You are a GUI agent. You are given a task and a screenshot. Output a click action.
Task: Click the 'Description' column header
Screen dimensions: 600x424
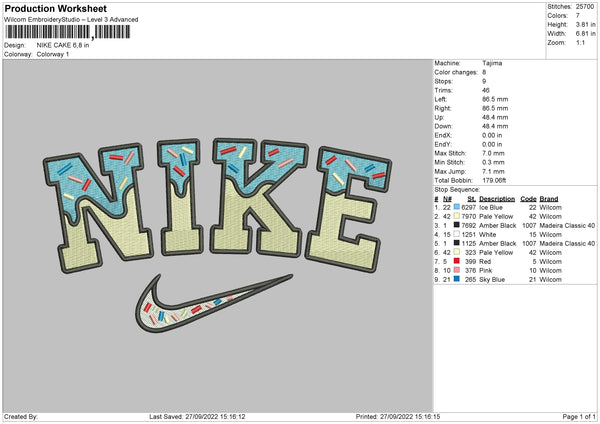(x=497, y=199)
